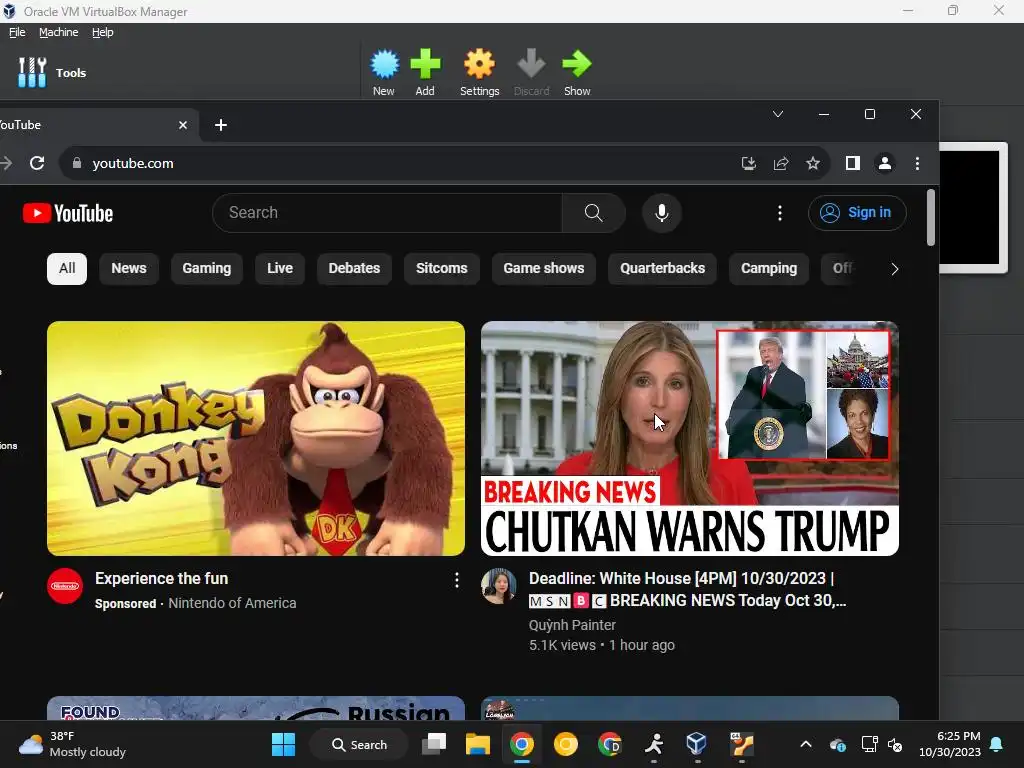This screenshot has width=1024, height=768.
Task: Click the VirtualBox cube icon on taskbar
Action: [x=696, y=744]
